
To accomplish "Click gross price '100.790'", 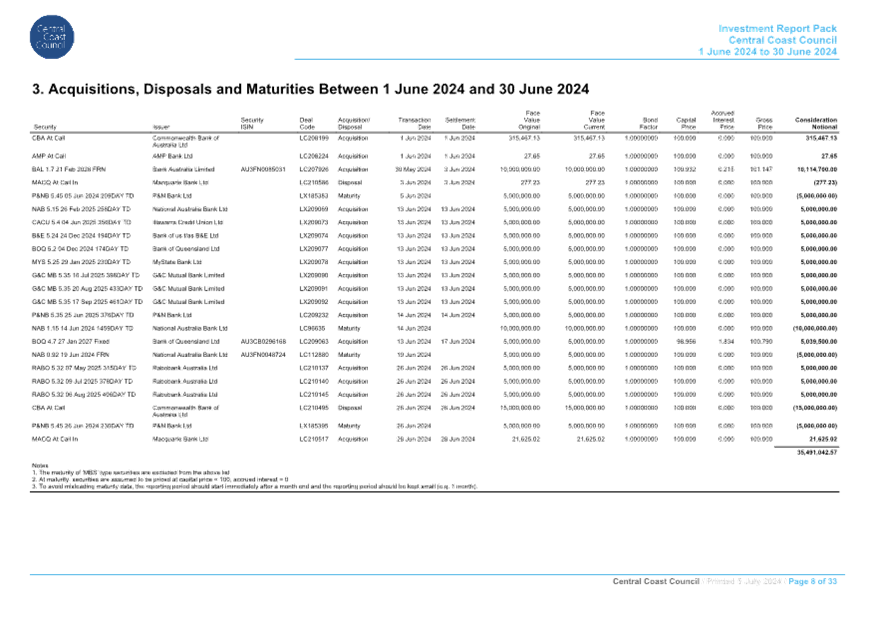I will tap(763, 342).
